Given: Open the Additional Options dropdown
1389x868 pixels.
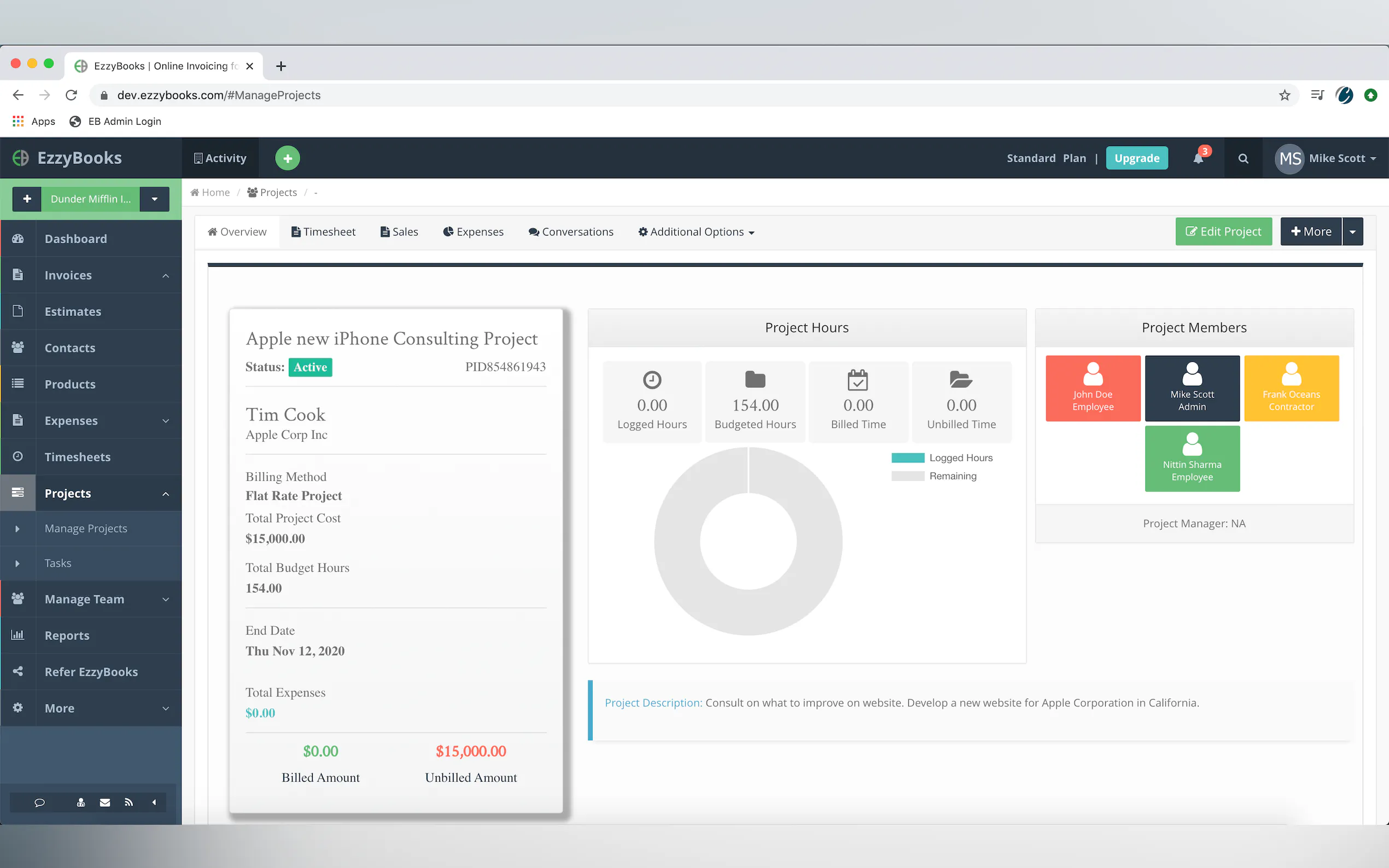Looking at the screenshot, I should coord(696,232).
